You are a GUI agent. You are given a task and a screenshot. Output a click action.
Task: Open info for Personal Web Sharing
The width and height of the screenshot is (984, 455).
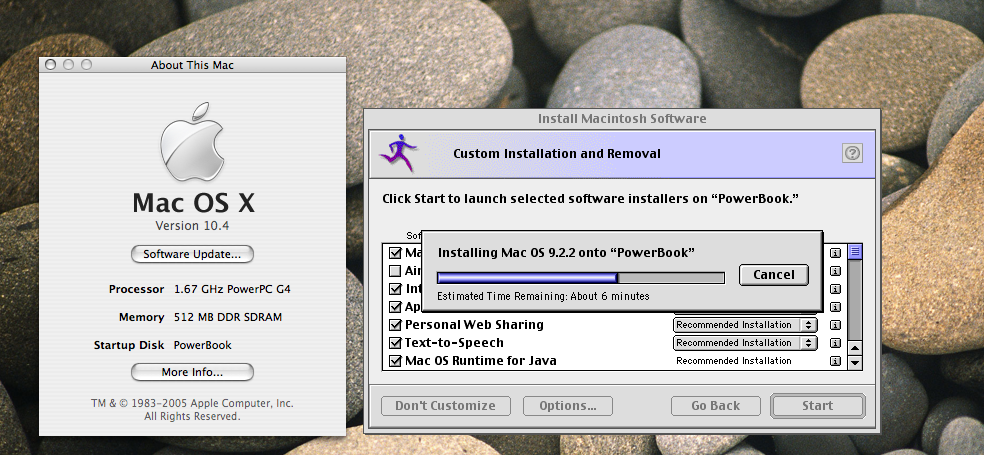[x=835, y=325]
